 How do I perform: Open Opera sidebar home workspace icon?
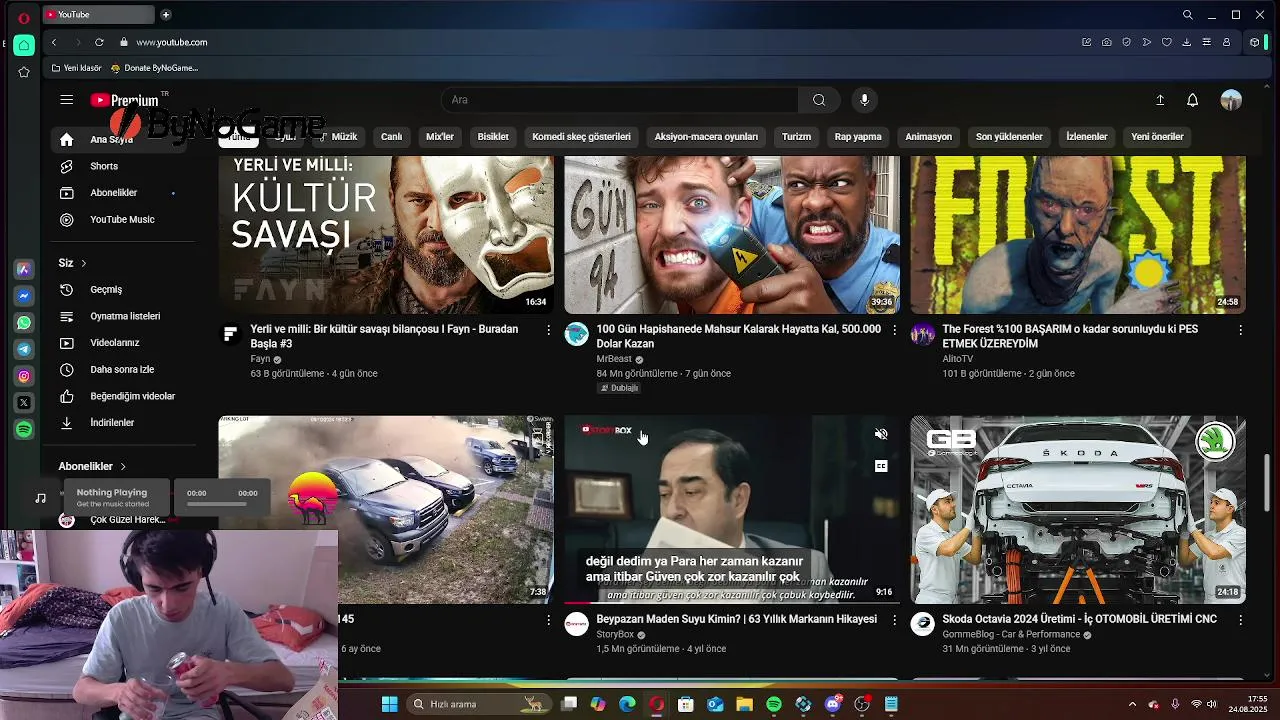(24, 45)
